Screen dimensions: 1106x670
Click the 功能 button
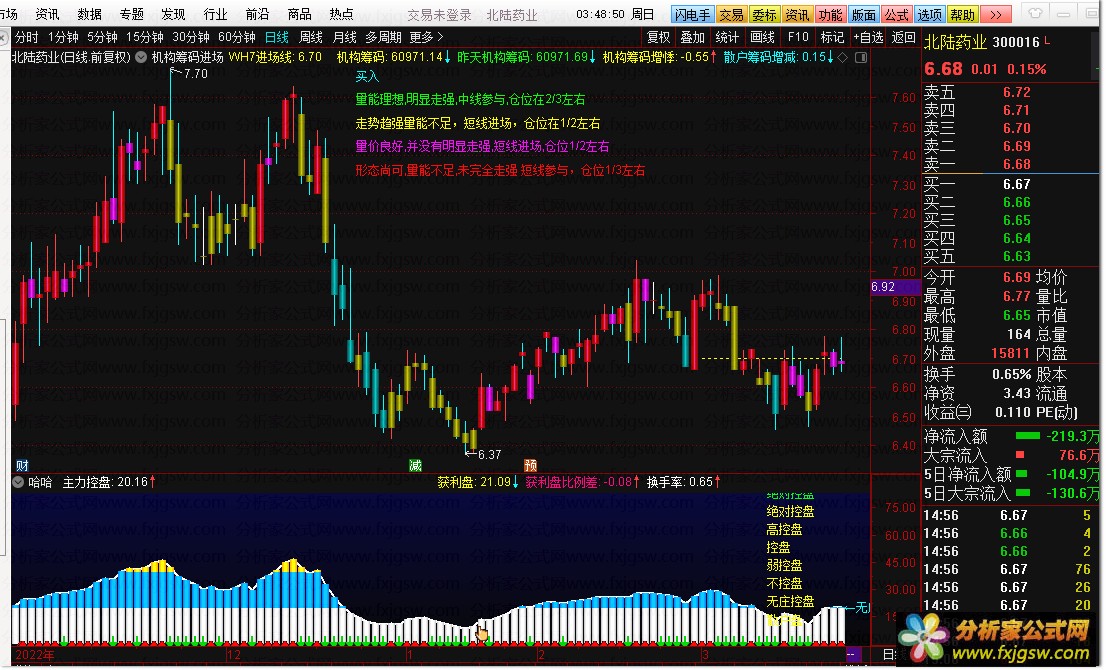[x=830, y=14]
